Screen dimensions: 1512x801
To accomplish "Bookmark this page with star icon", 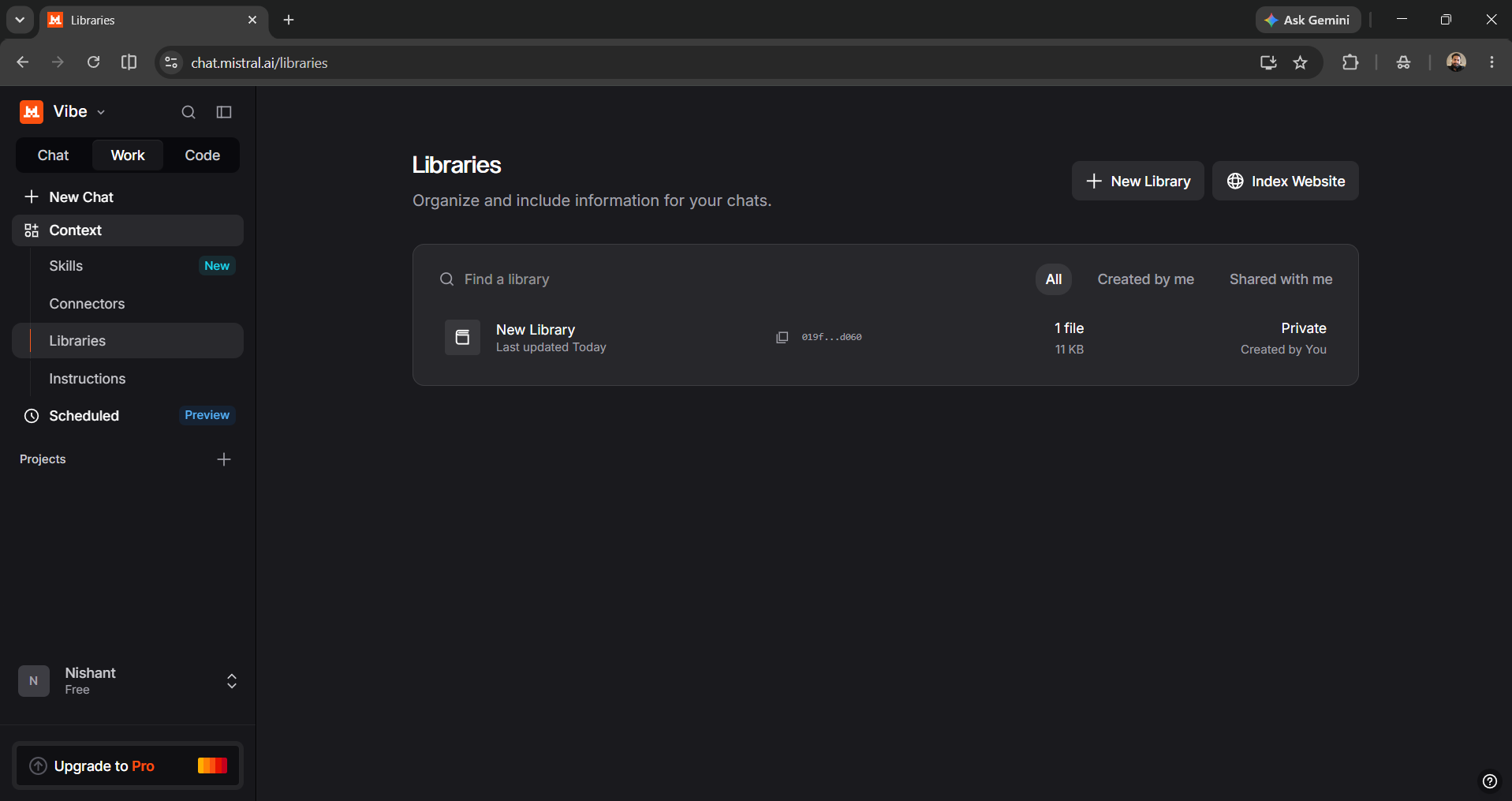I will [1300, 62].
